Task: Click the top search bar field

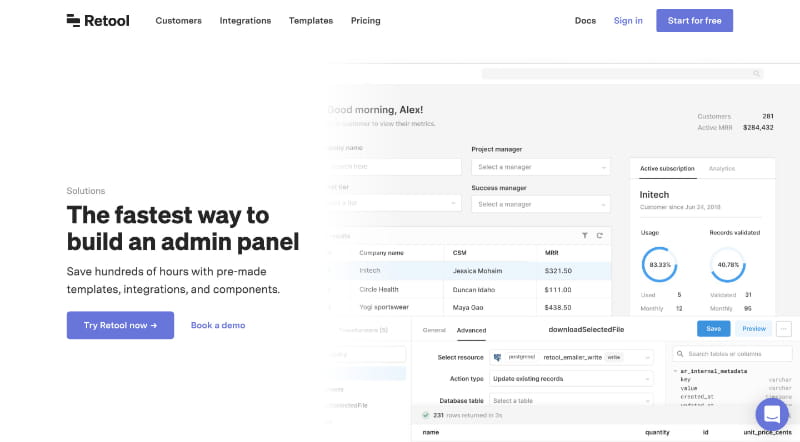Action: pyautogui.click(x=622, y=74)
